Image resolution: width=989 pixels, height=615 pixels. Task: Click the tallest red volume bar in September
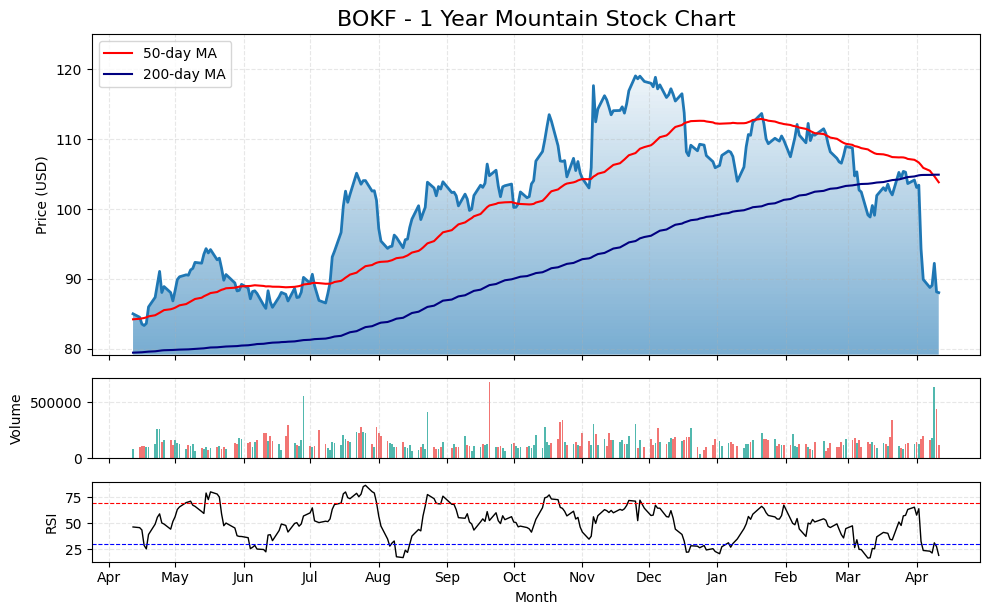tap(489, 420)
